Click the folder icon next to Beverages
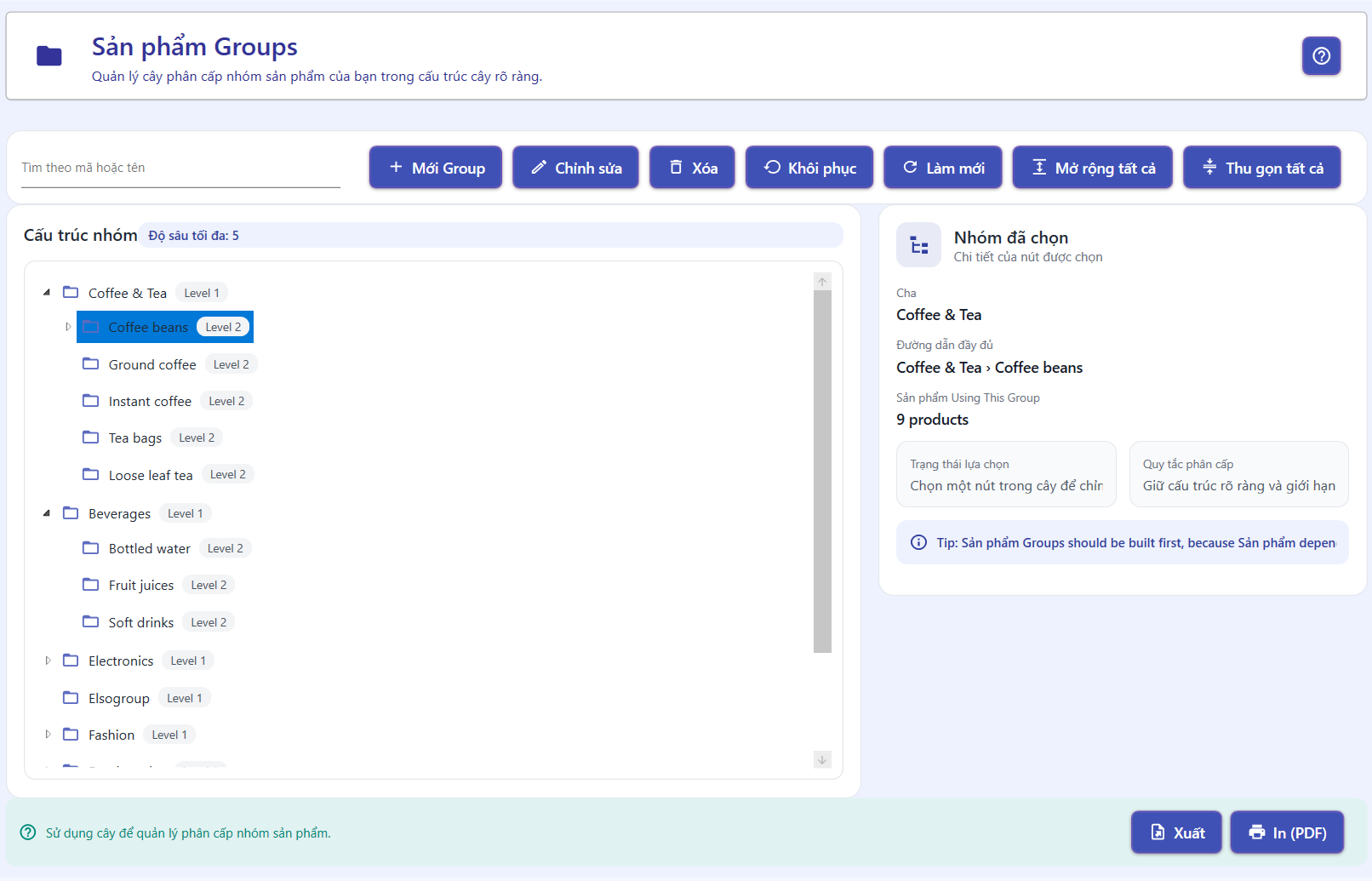 click(71, 513)
